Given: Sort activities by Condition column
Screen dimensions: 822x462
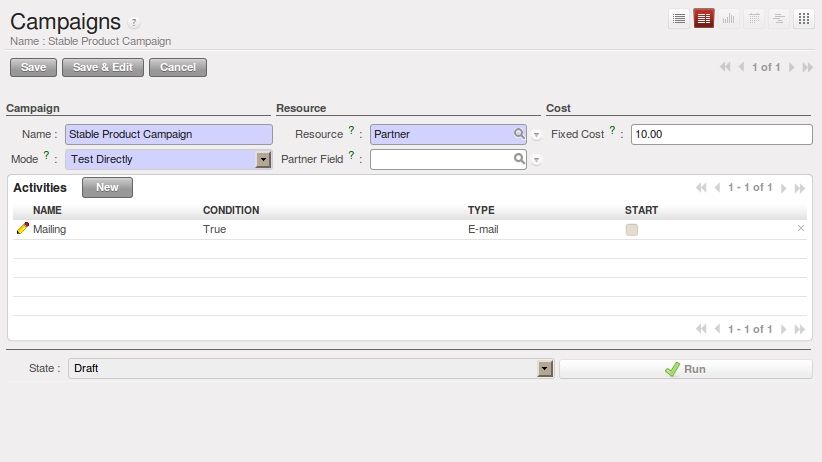Looking at the screenshot, I should 231,211.
